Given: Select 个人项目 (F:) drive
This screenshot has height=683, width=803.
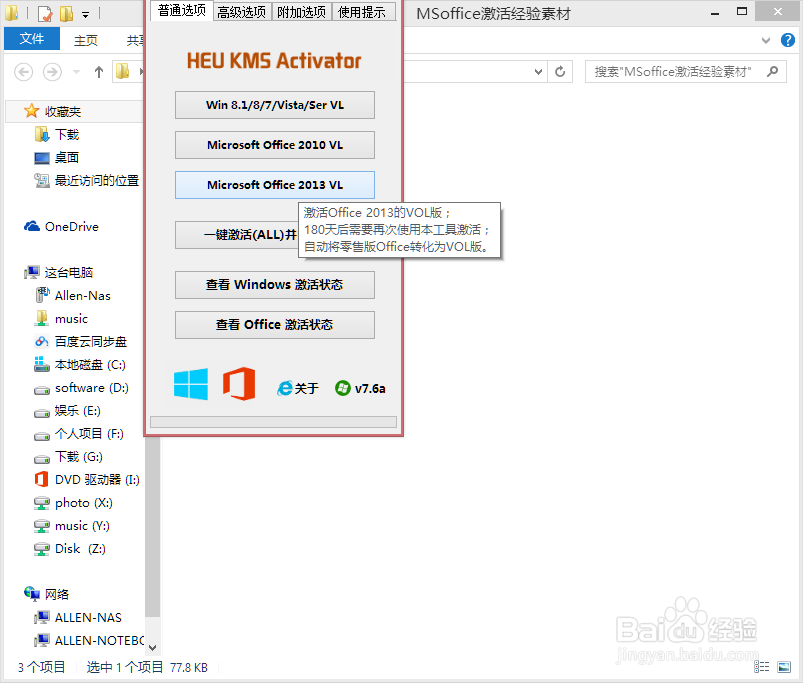Looking at the screenshot, I should (x=89, y=434).
